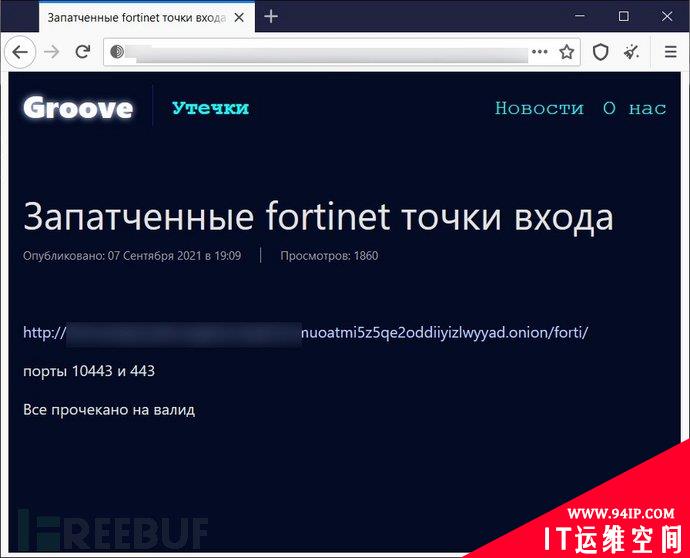Screen dimensions: 690x558
Task: Open the browser hamburger menu
Action: tap(671, 52)
